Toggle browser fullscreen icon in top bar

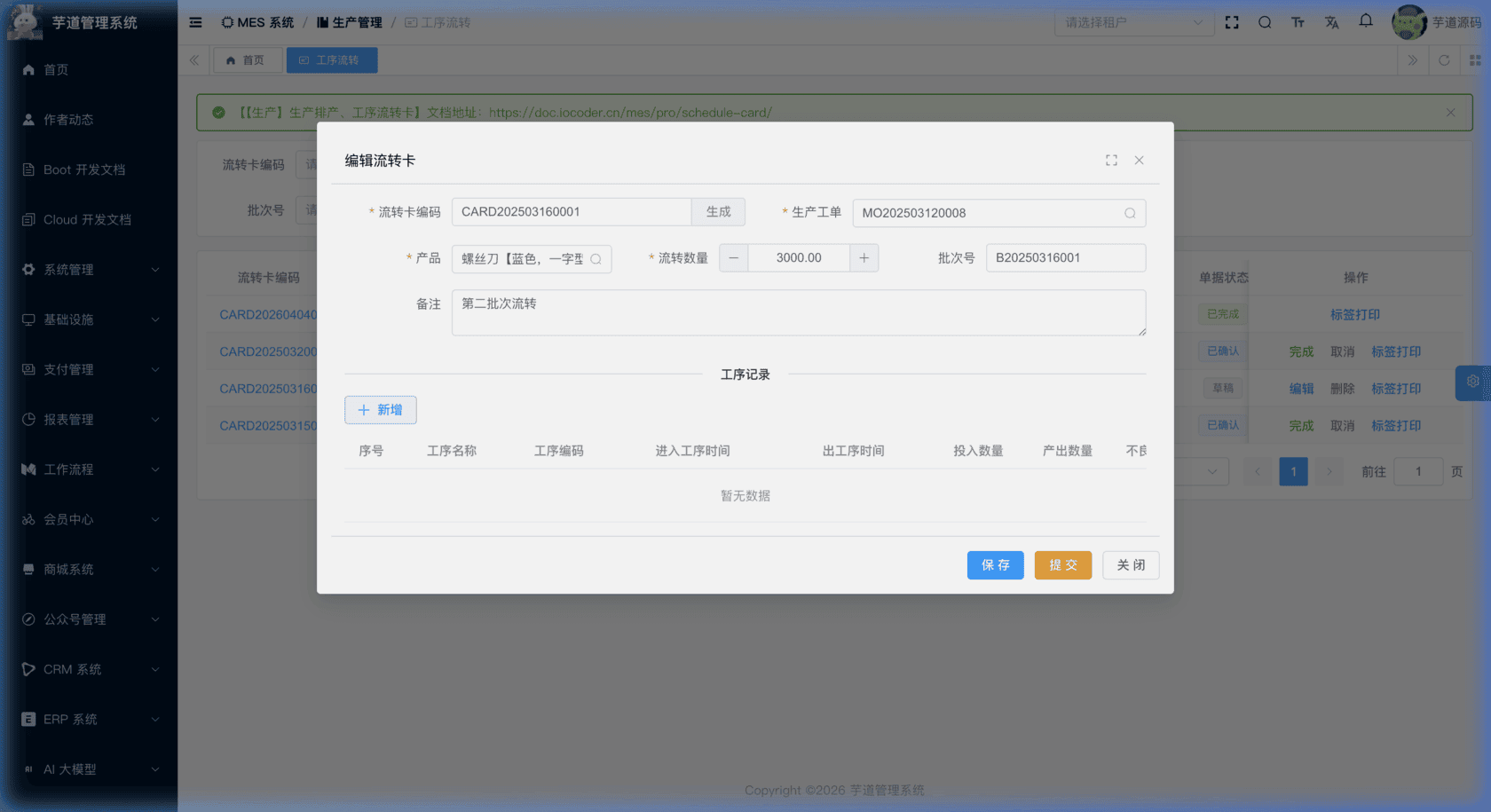[1232, 23]
